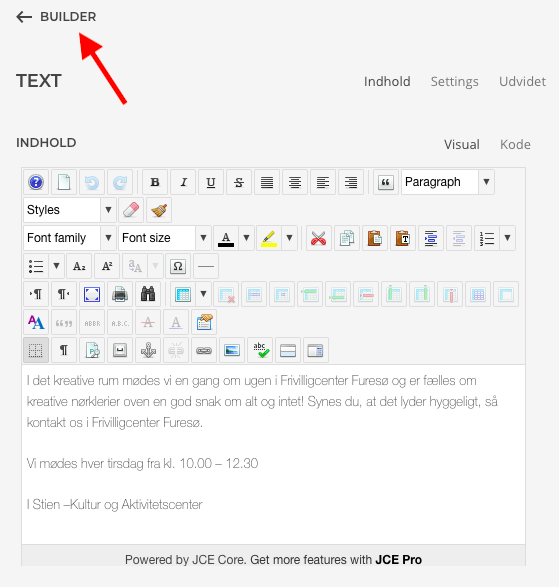
Task: Toggle strikethrough formatting
Action: [x=239, y=182]
